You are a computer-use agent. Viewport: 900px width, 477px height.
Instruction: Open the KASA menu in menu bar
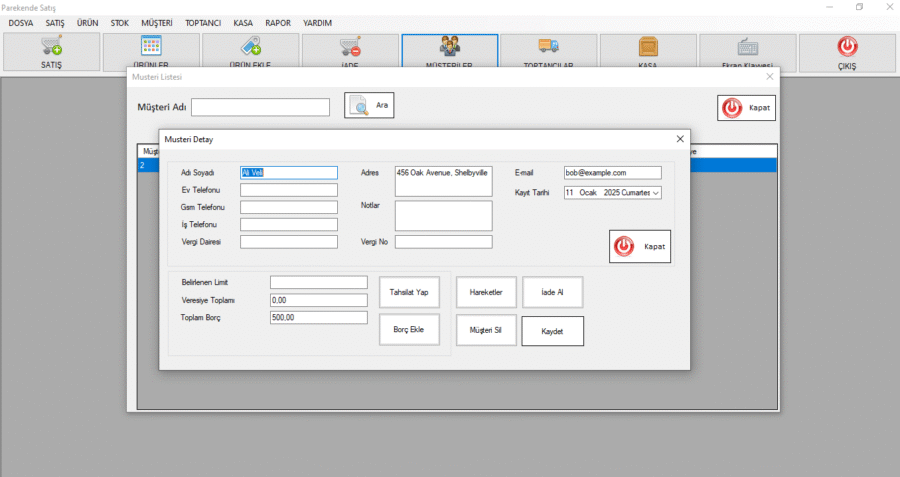(243, 23)
